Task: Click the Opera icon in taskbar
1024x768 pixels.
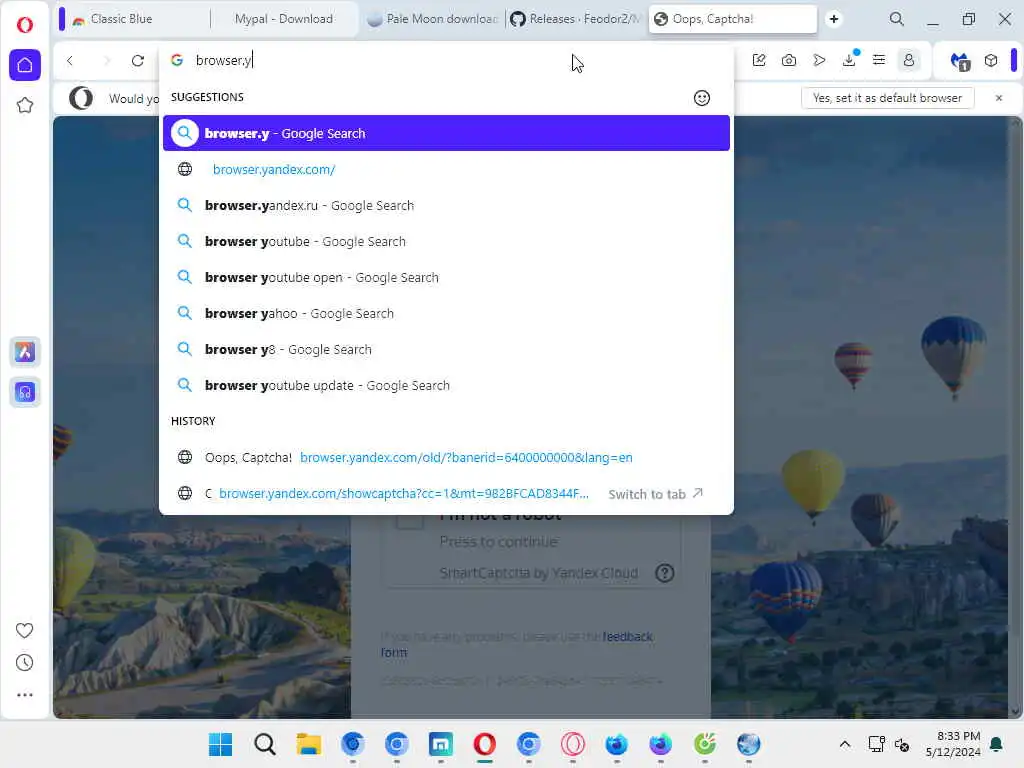Action: pyautogui.click(x=485, y=744)
